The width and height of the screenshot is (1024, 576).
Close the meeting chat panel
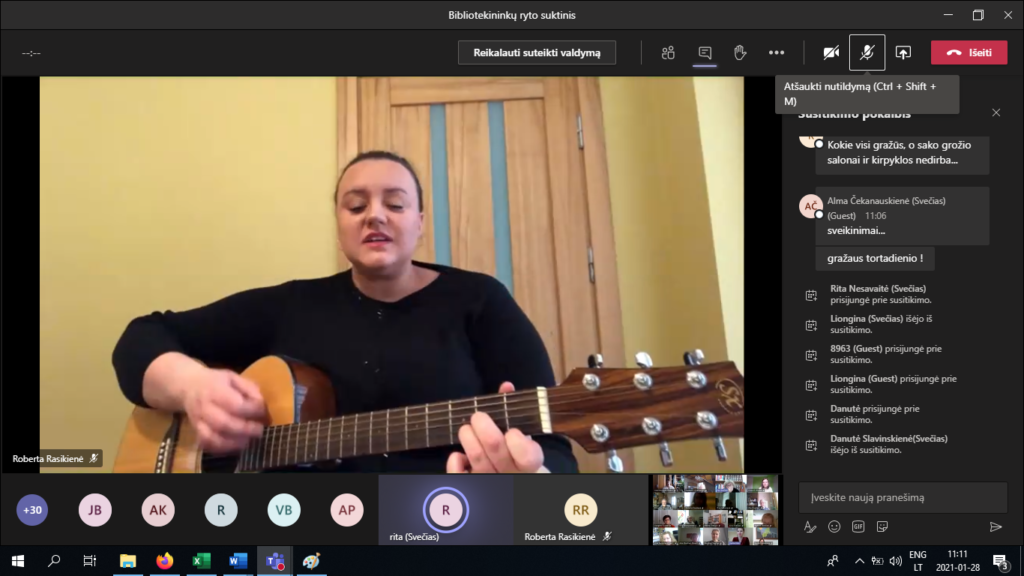click(996, 113)
